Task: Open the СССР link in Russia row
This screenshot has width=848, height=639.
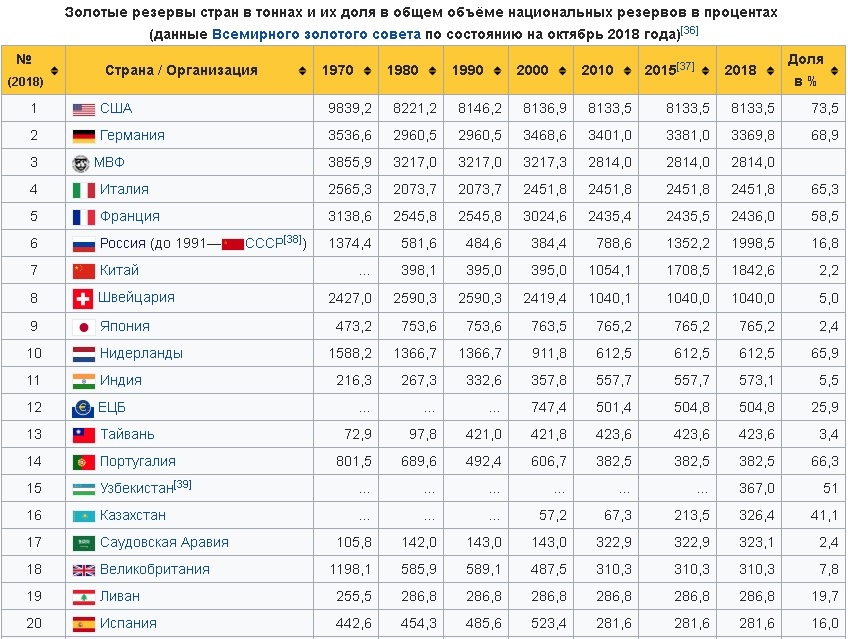Action: coord(263,244)
